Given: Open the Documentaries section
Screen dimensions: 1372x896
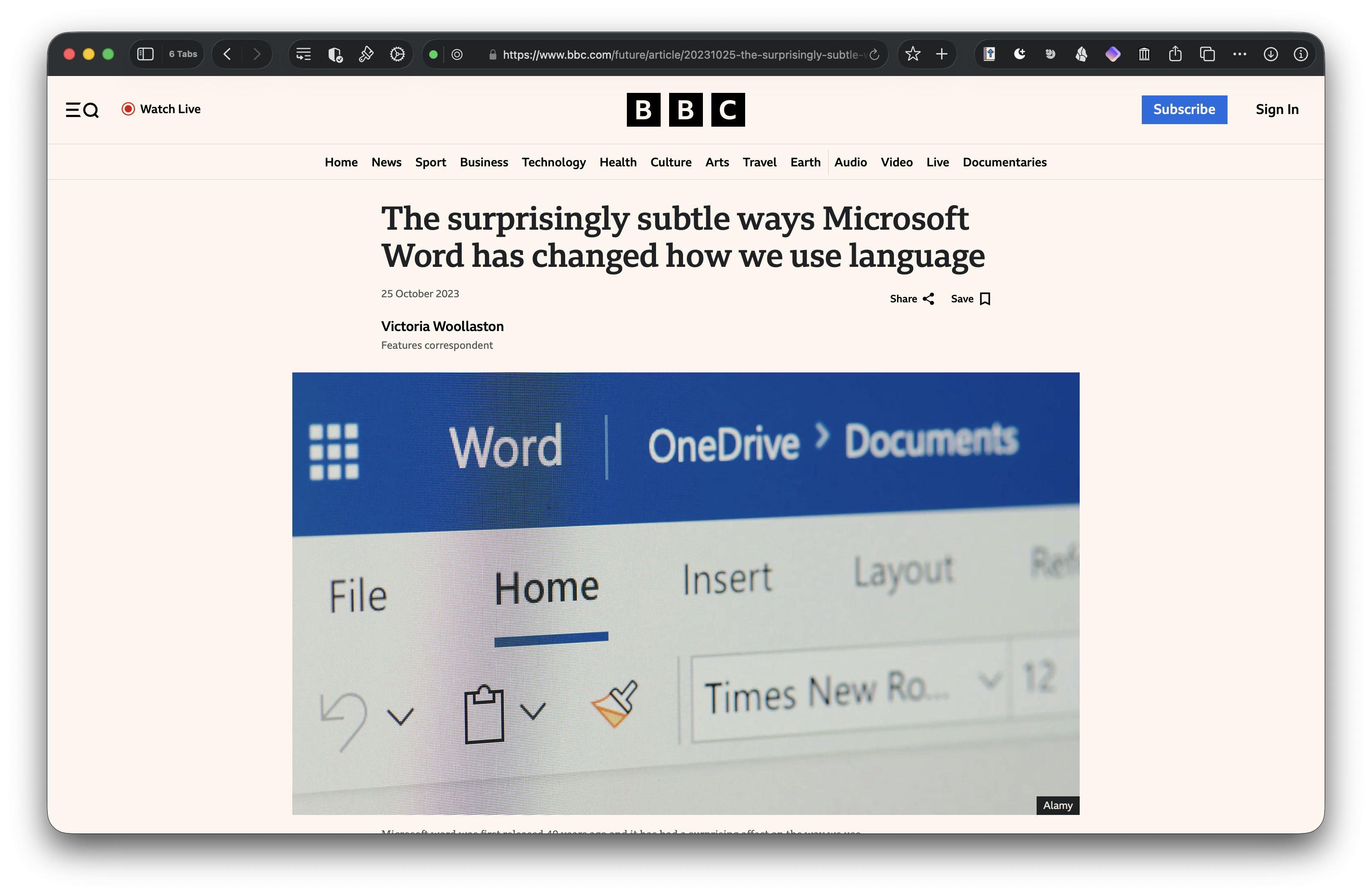Looking at the screenshot, I should click(1004, 163).
